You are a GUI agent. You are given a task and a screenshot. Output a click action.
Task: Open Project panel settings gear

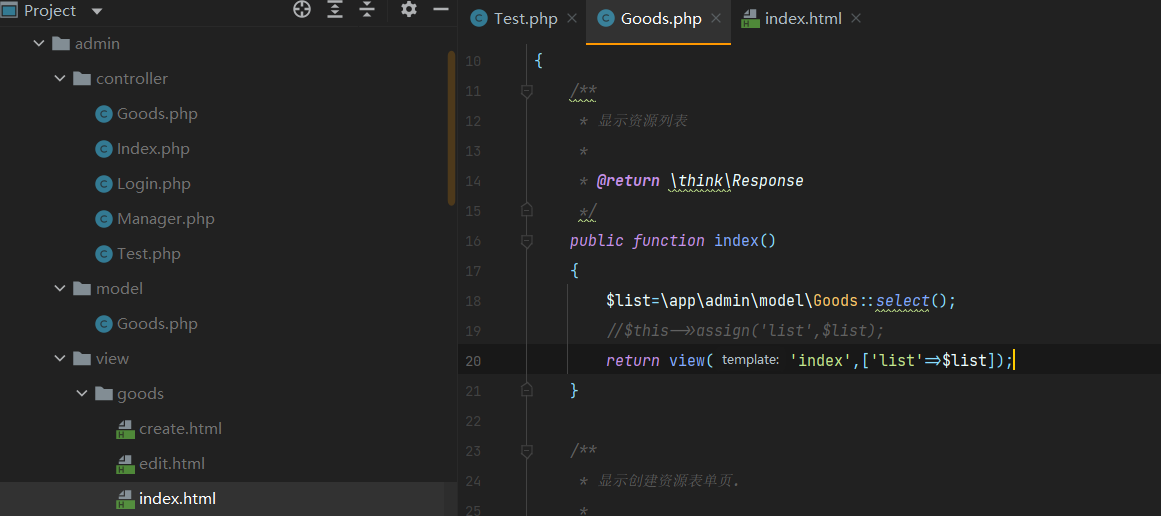click(x=409, y=10)
